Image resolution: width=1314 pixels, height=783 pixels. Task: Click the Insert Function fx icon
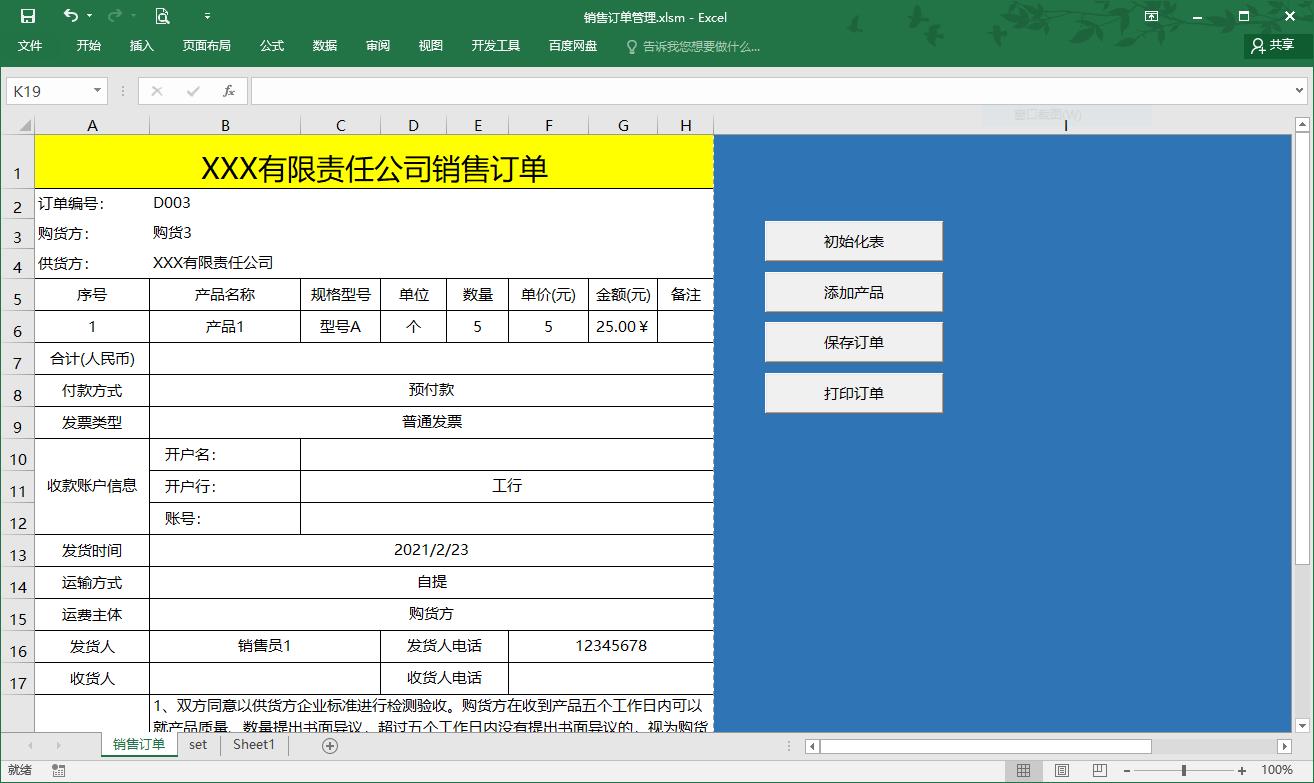coord(227,90)
